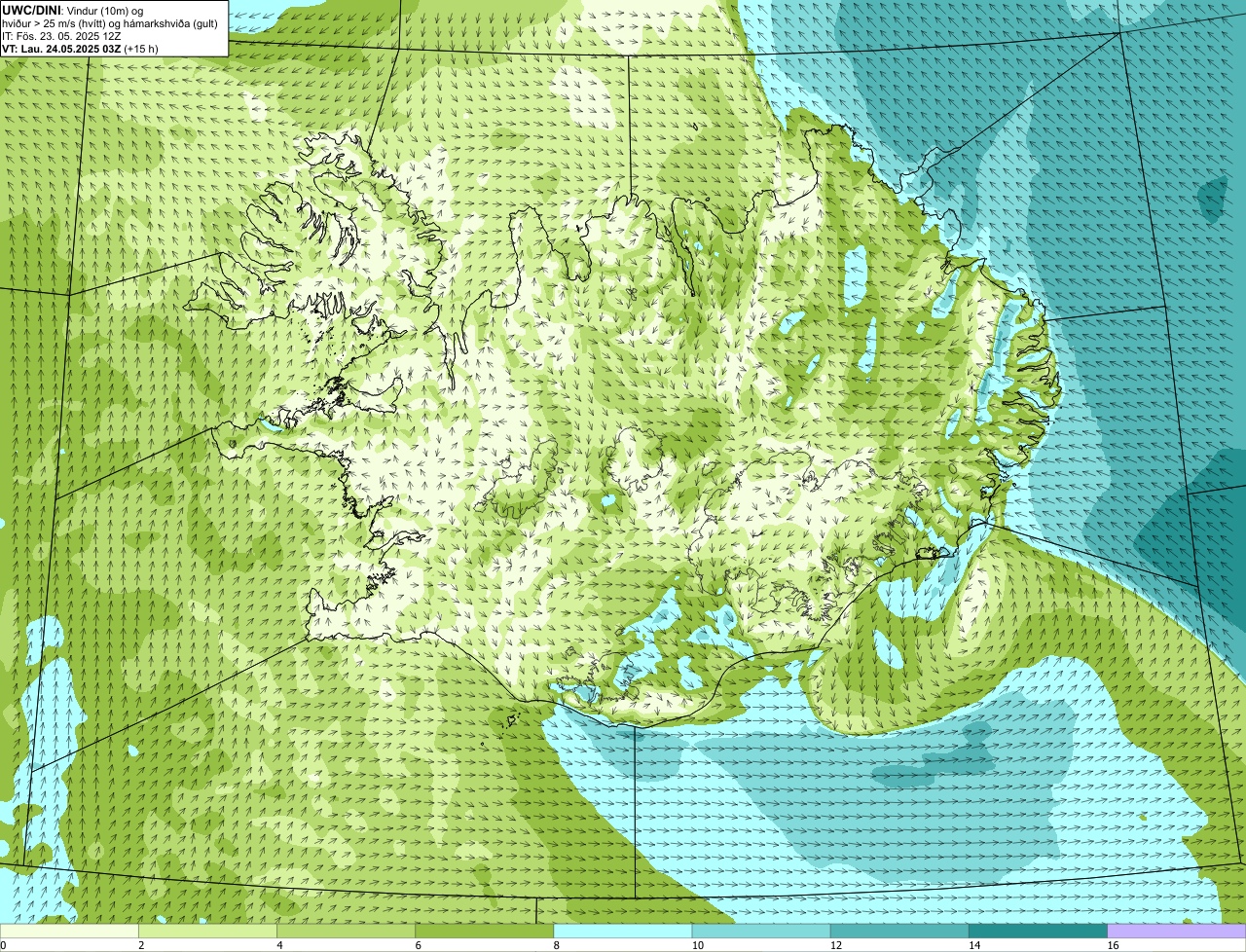The width and height of the screenshot is (1246, 952).
Task: Click the light green 4–6 m/s legend swatch
Action: tap(346, 931)
